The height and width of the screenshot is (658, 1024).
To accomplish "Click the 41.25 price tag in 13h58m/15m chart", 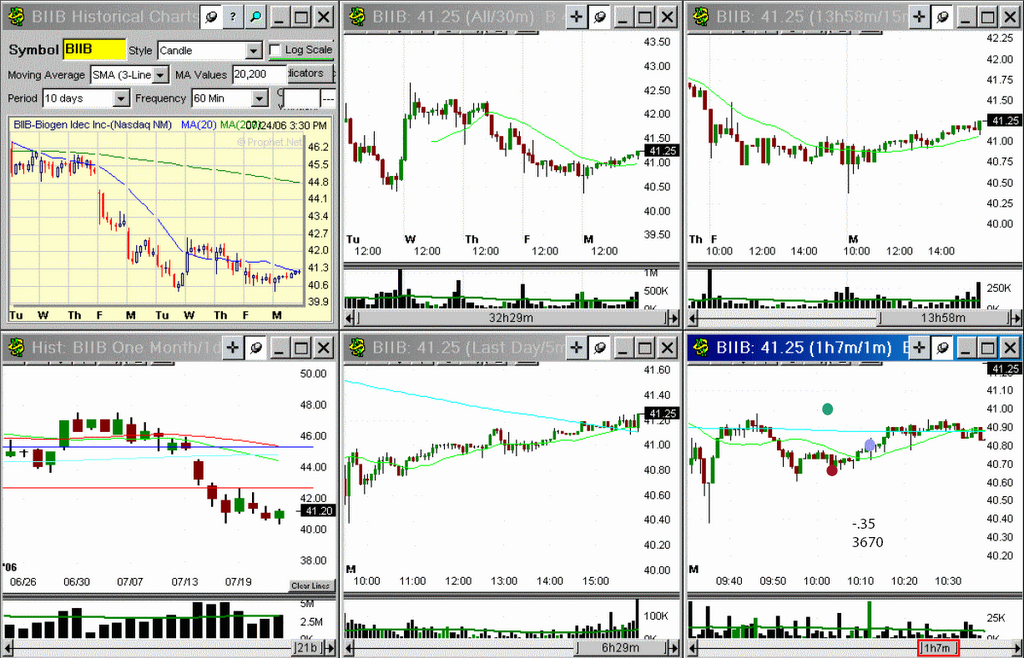I will point(1005,121).
